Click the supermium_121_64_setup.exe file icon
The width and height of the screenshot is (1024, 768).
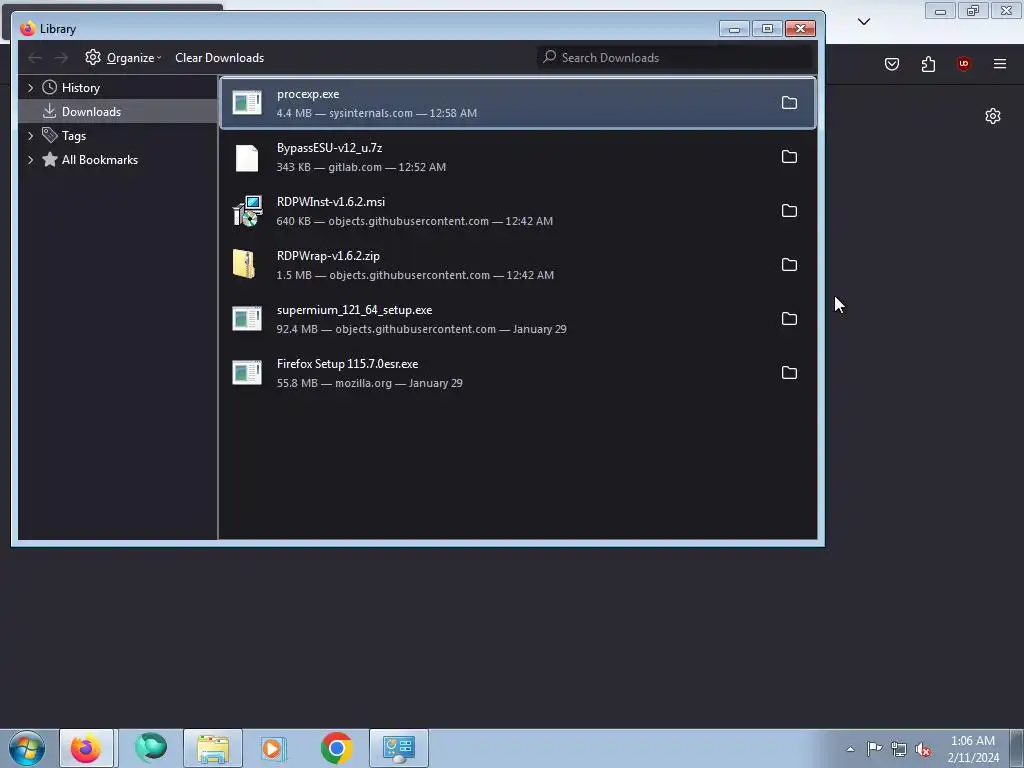247,319
